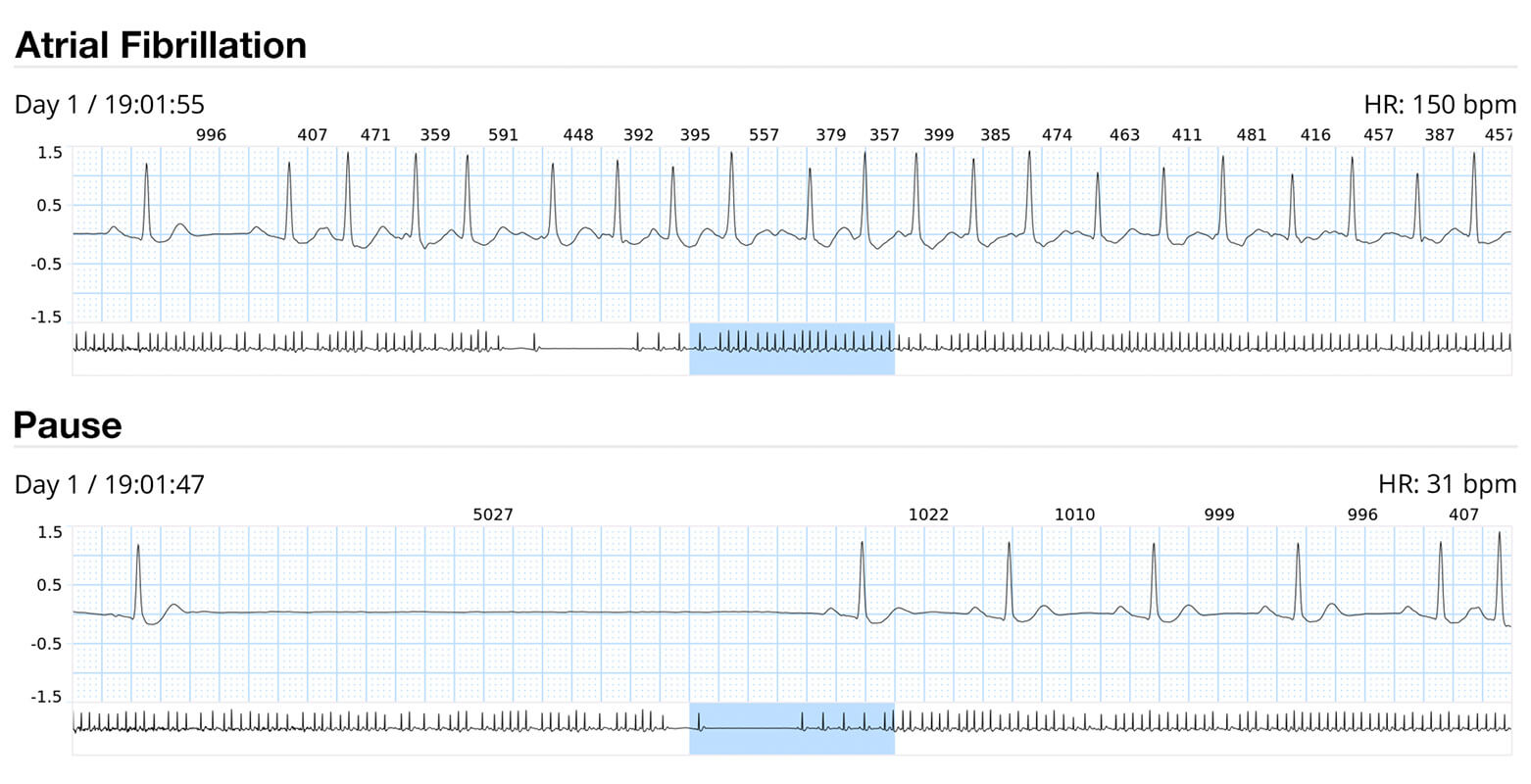Select the HR: 150 bpm reading
1531x784 pixels.
tap(1440, 105)
